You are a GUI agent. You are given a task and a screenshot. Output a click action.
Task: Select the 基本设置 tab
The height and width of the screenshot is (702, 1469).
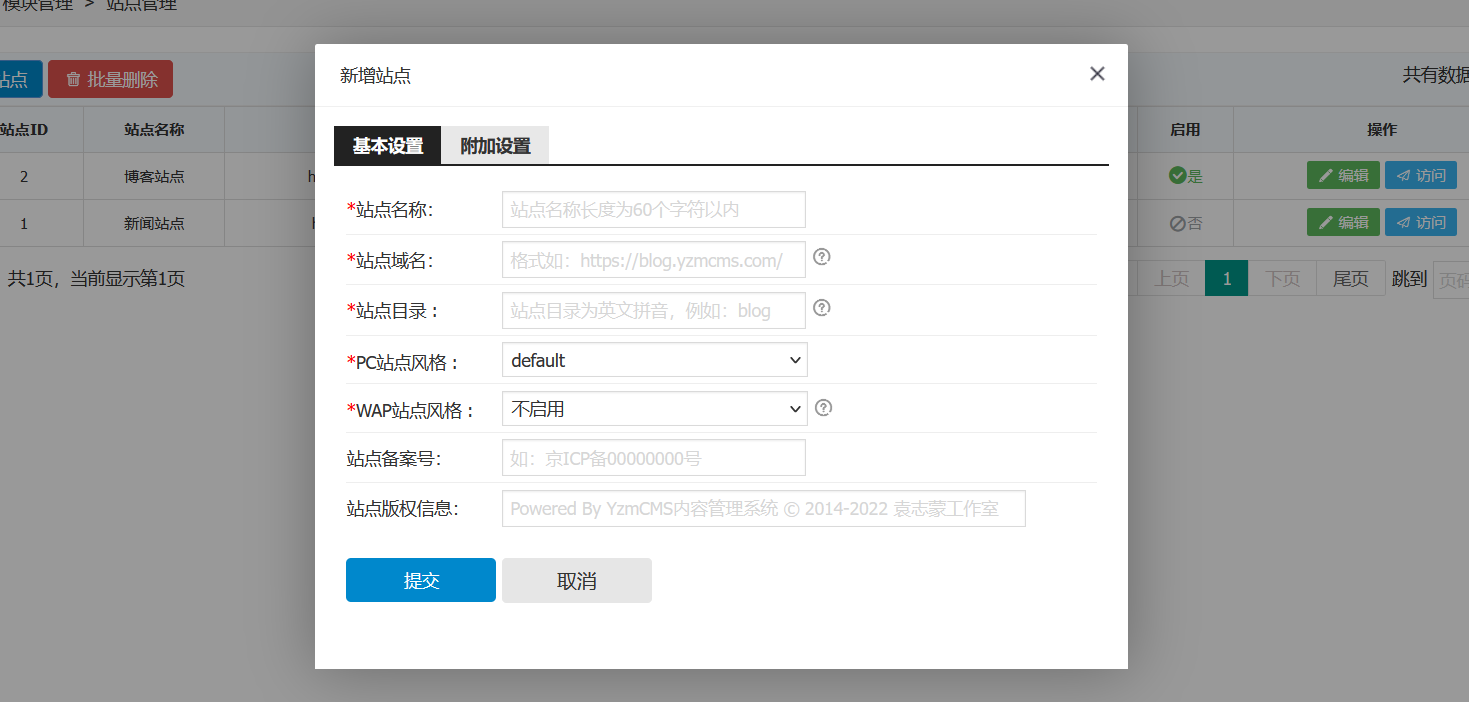tap(387, 146)
